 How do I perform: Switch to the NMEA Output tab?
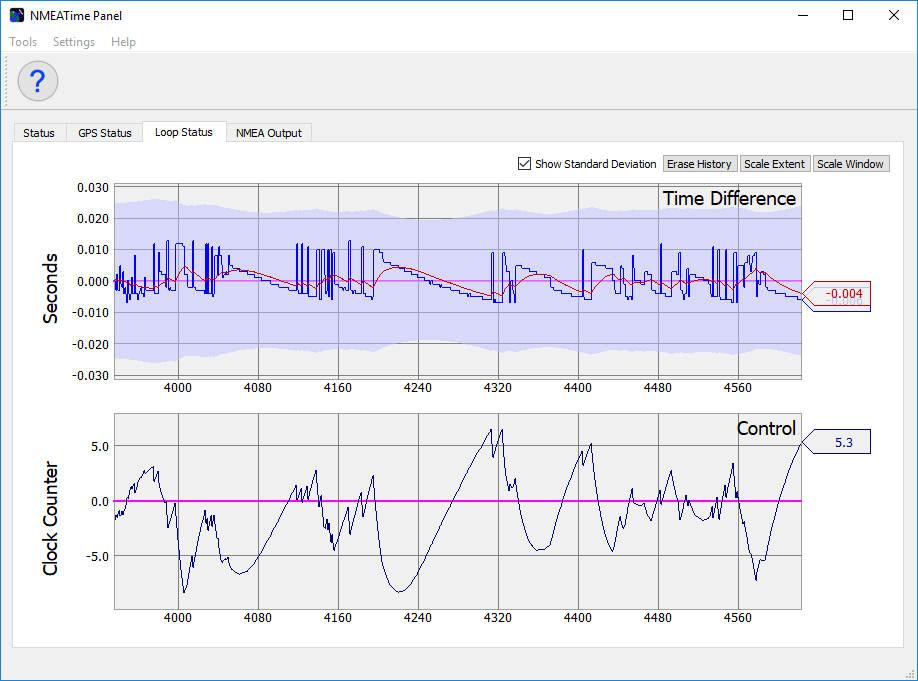pyautogui.click(x=268, y=133)
